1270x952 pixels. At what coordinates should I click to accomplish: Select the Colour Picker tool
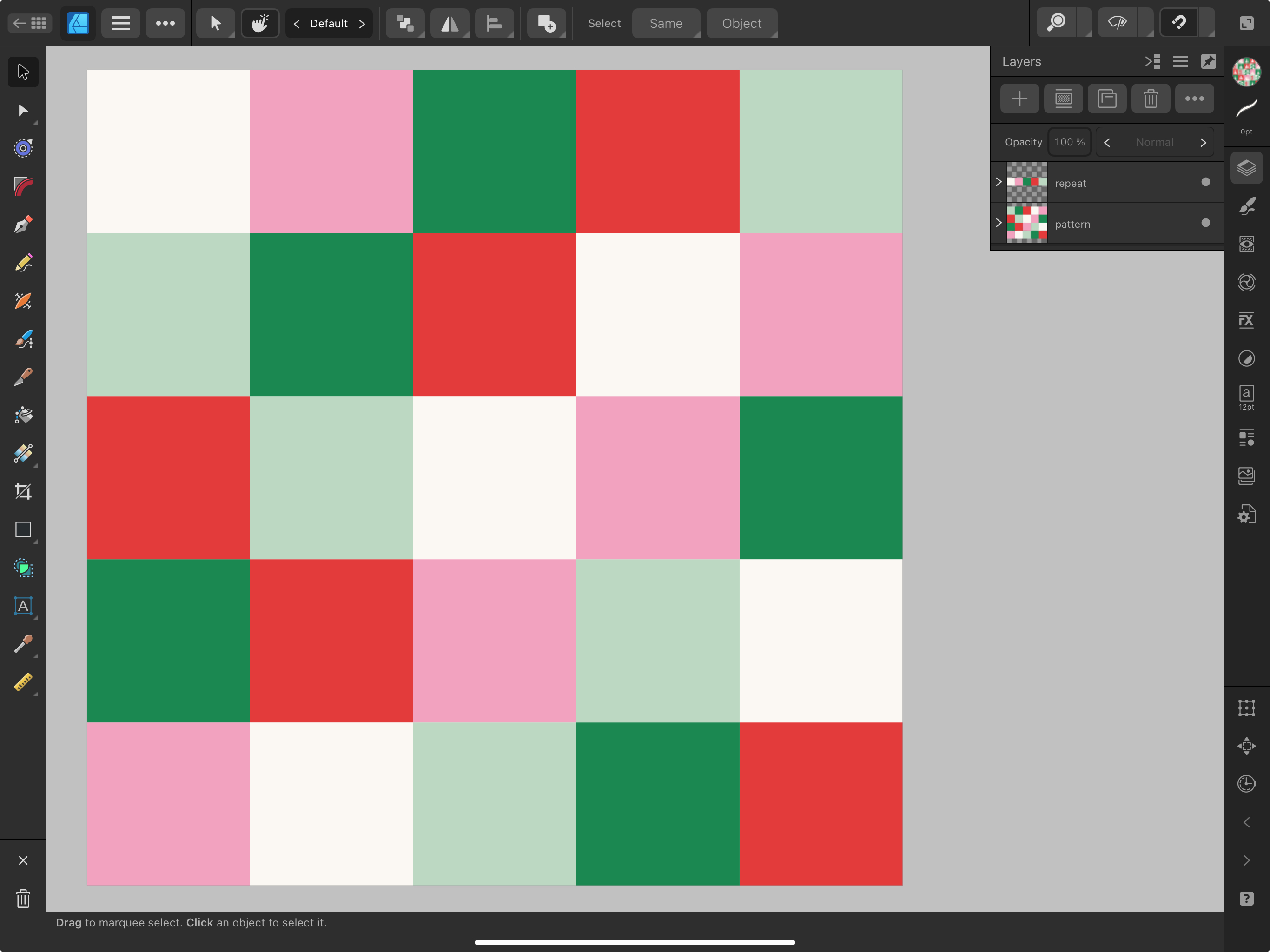pyautogui.click(x=23, y=644)
